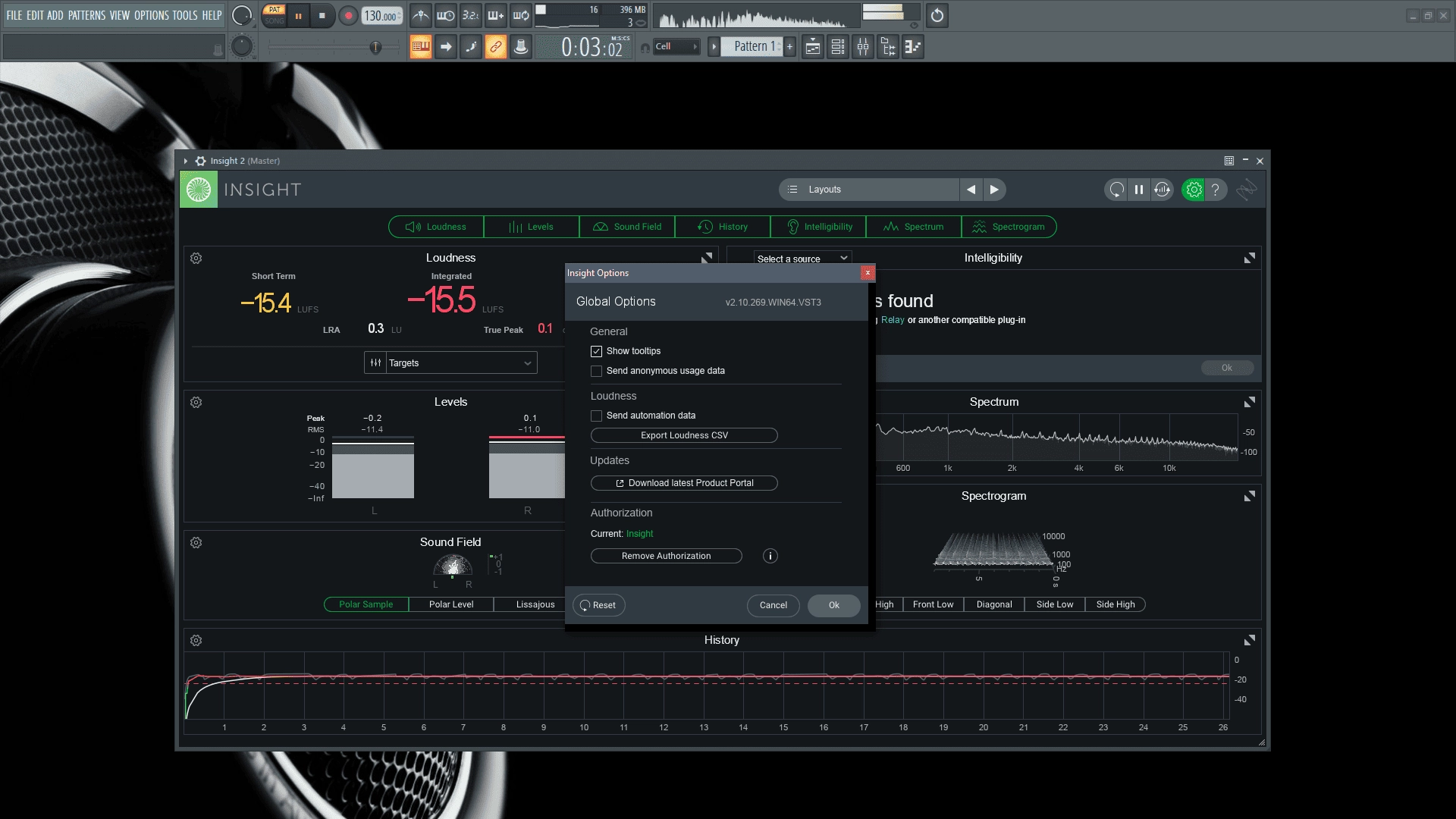Open the playlist view icon
Image resolution: width=1456 pixels, height=819 pixels.
(813, 47)
